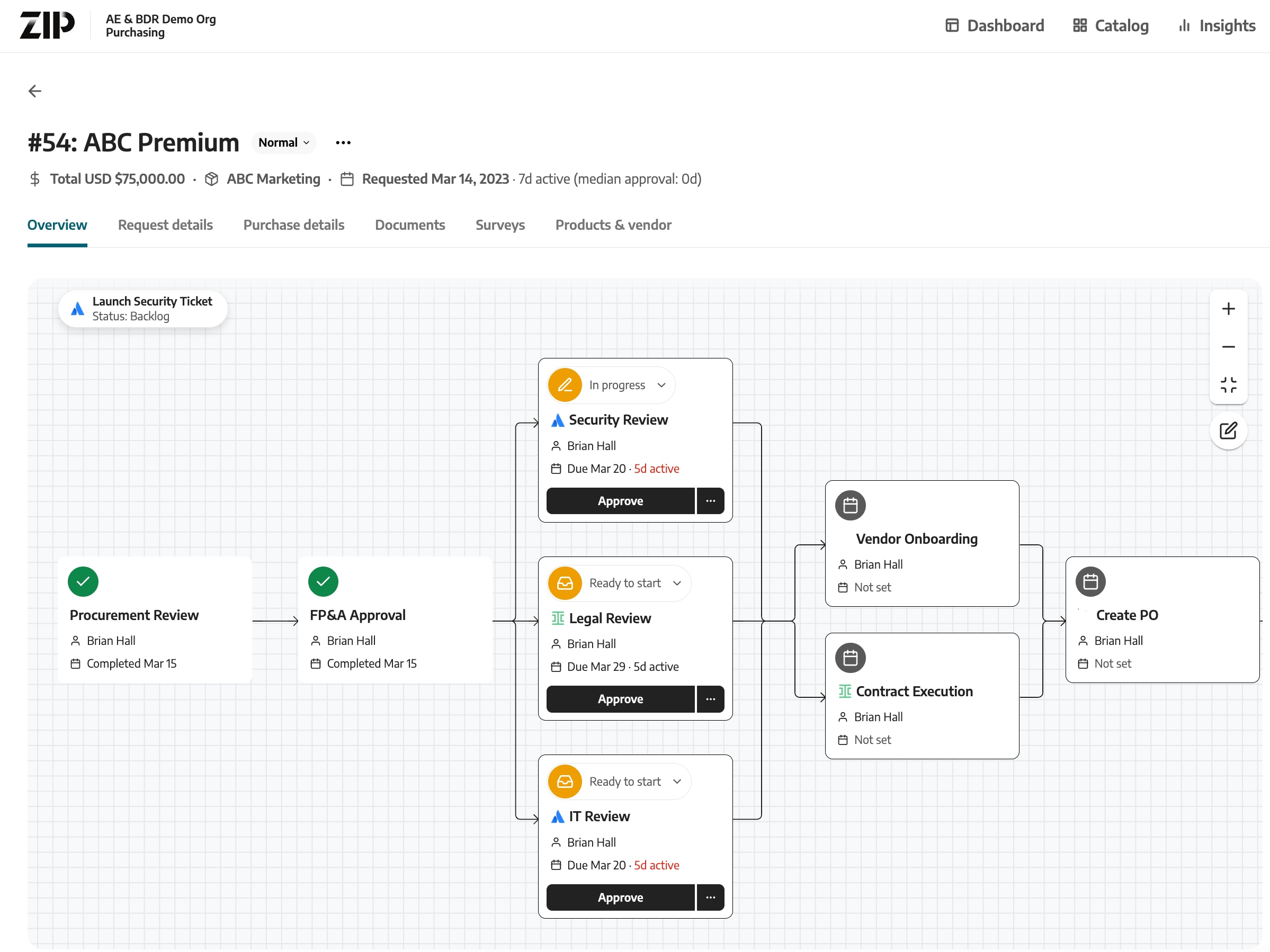
Task: Click the back arrow icon
Action: coord(35,91)
